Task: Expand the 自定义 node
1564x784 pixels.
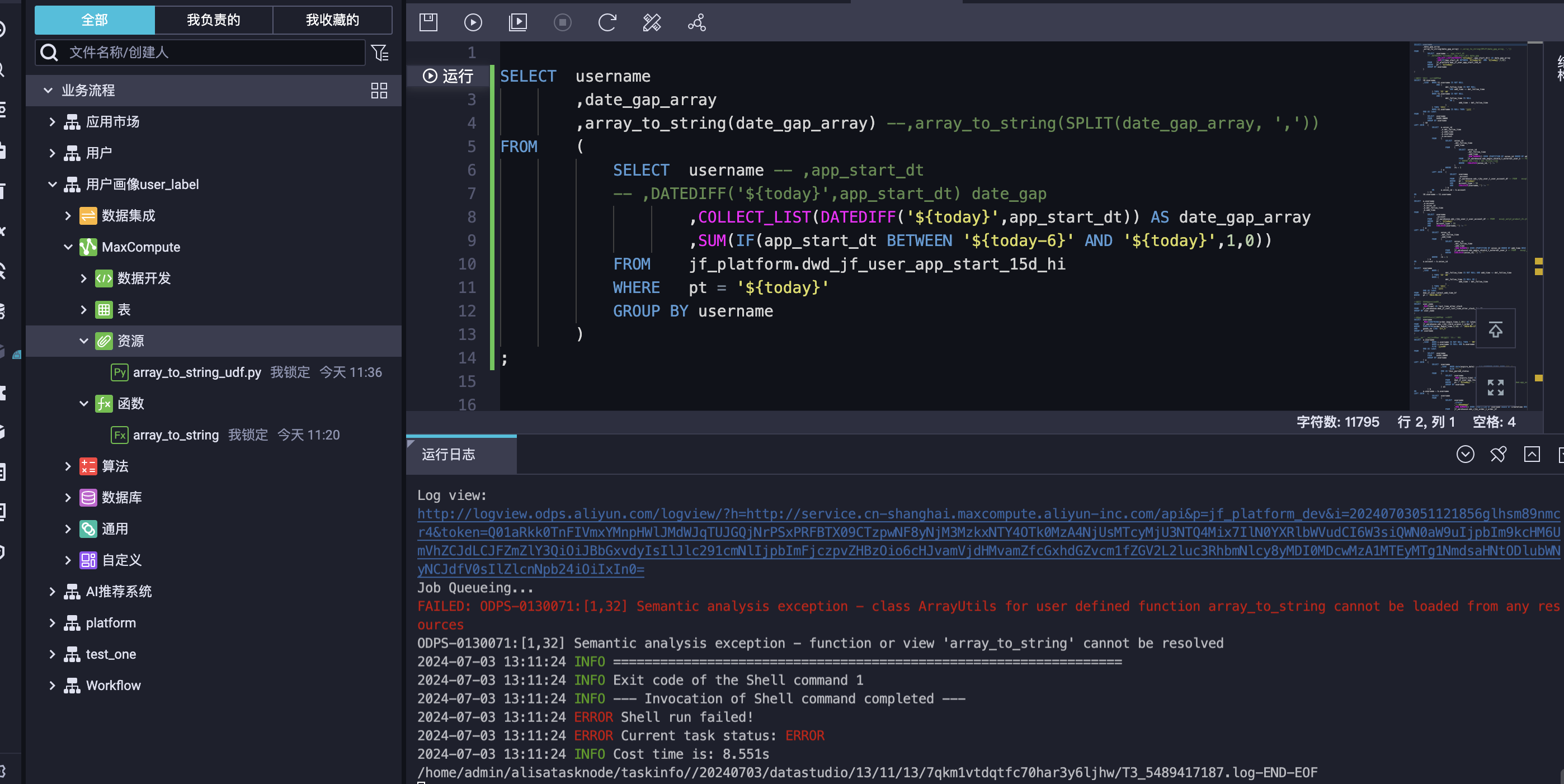Action: point(68,560)
